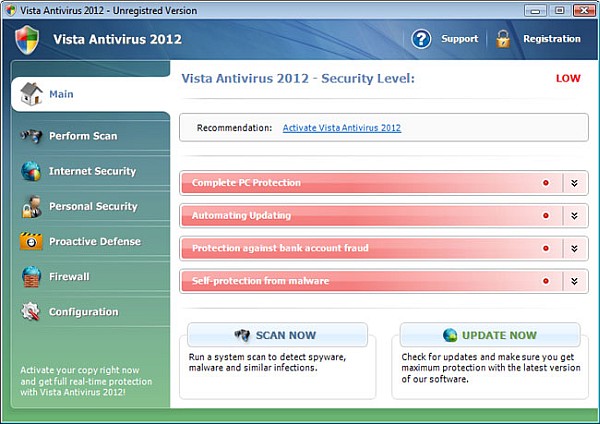Click the Security Level heading text

tap(298, 78)
